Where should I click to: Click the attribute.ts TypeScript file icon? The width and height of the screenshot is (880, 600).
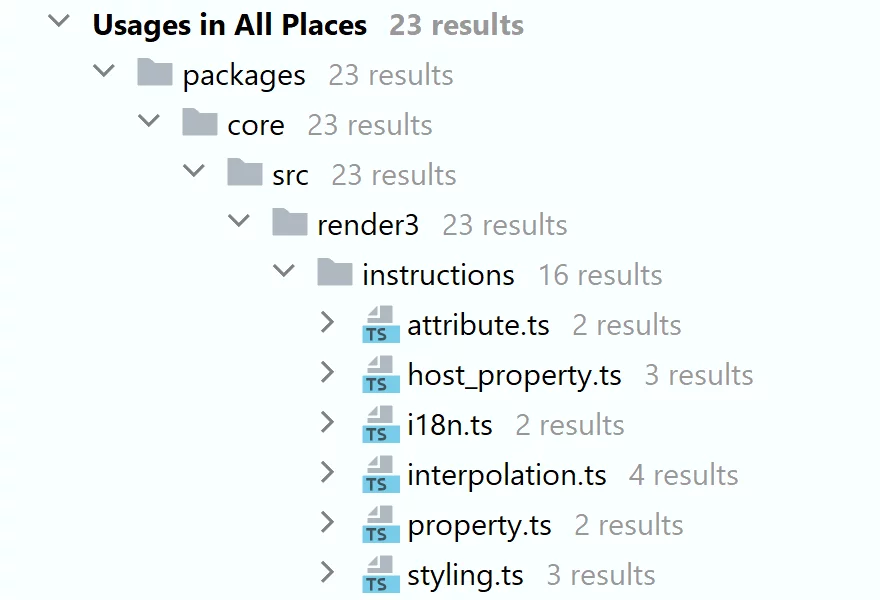(x=381, y=324)
